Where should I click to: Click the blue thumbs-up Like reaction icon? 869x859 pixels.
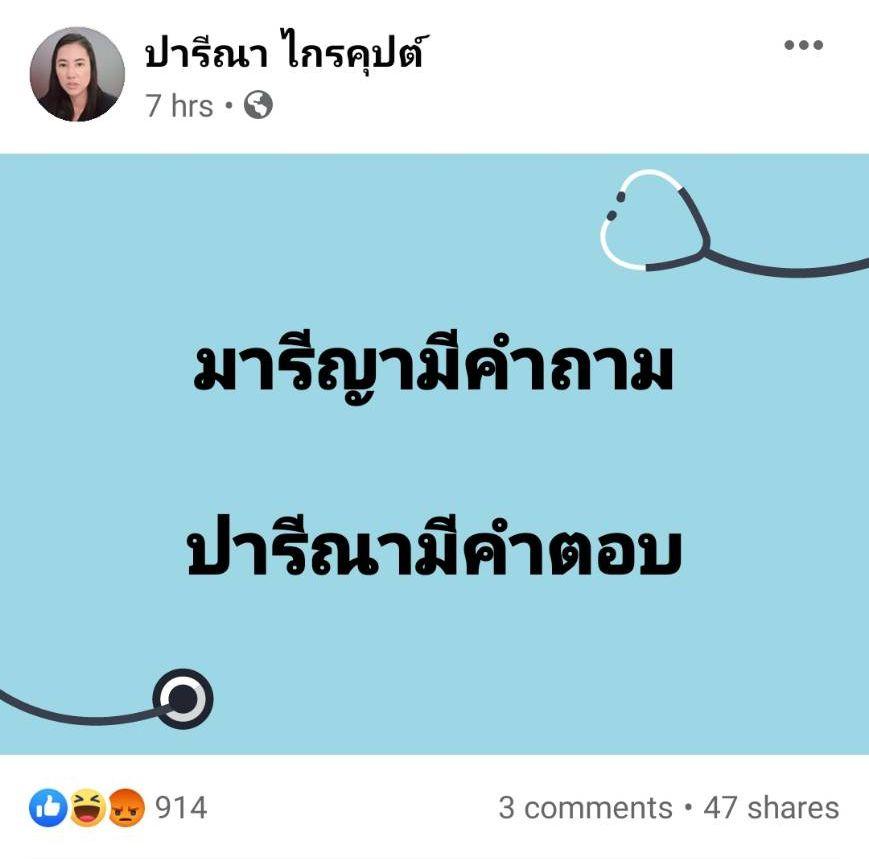48,807
